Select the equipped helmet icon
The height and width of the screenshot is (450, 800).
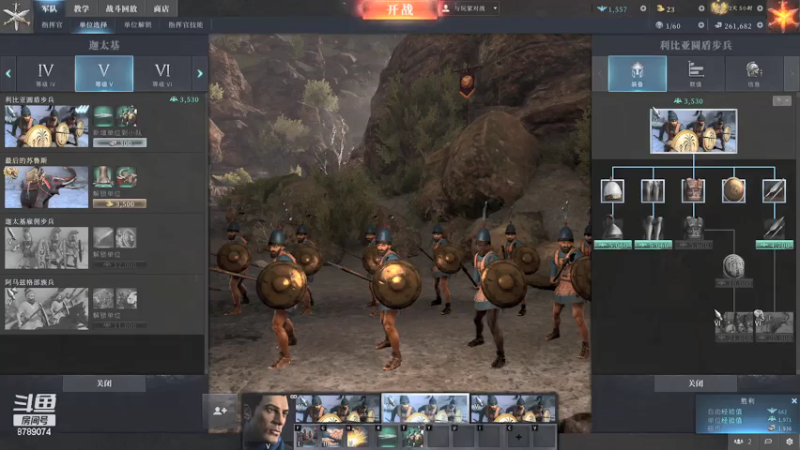click(x=612, y=190)
